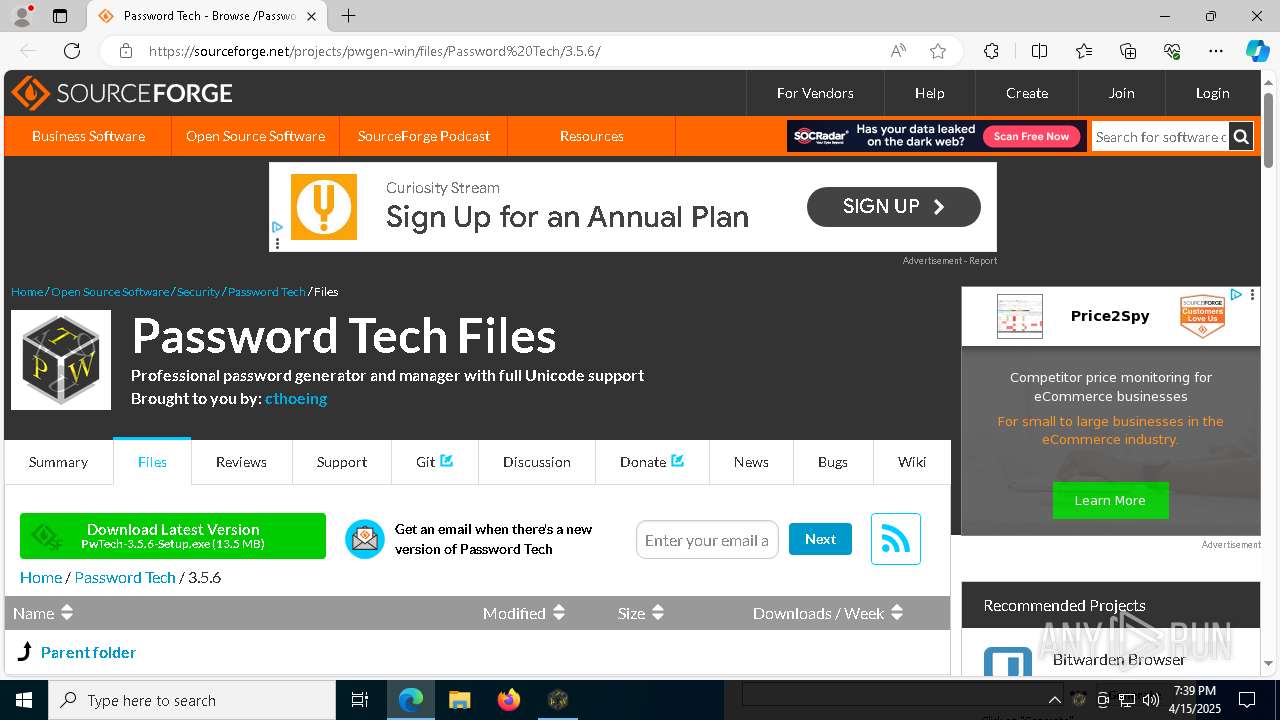The width and height of the screenshot is (1280, 720).
Task: Click the Password Tech cube logo
Action: 61,360
